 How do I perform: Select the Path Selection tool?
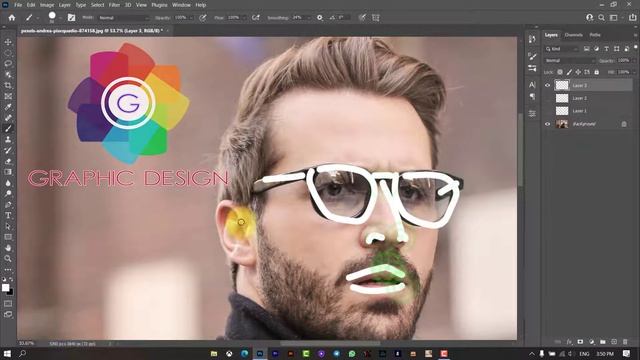8,226
